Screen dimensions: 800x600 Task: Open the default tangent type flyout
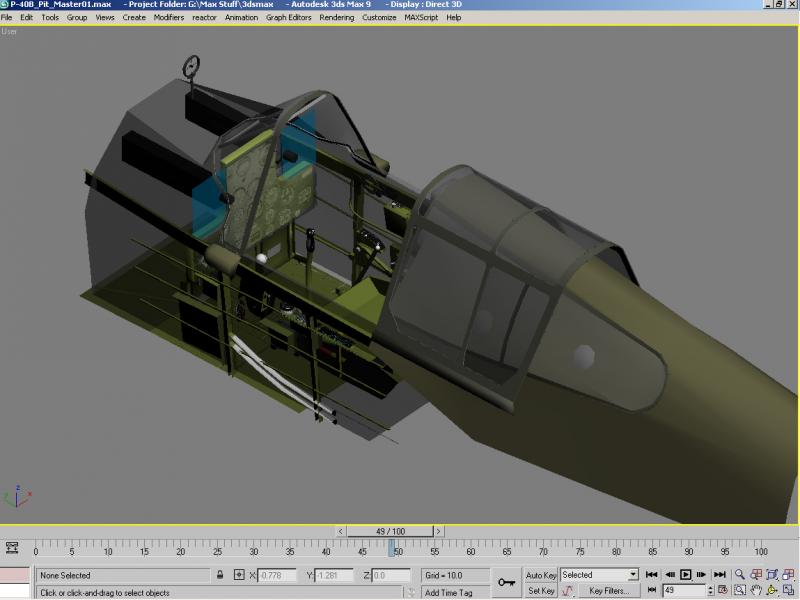click(x=568, y=591)
